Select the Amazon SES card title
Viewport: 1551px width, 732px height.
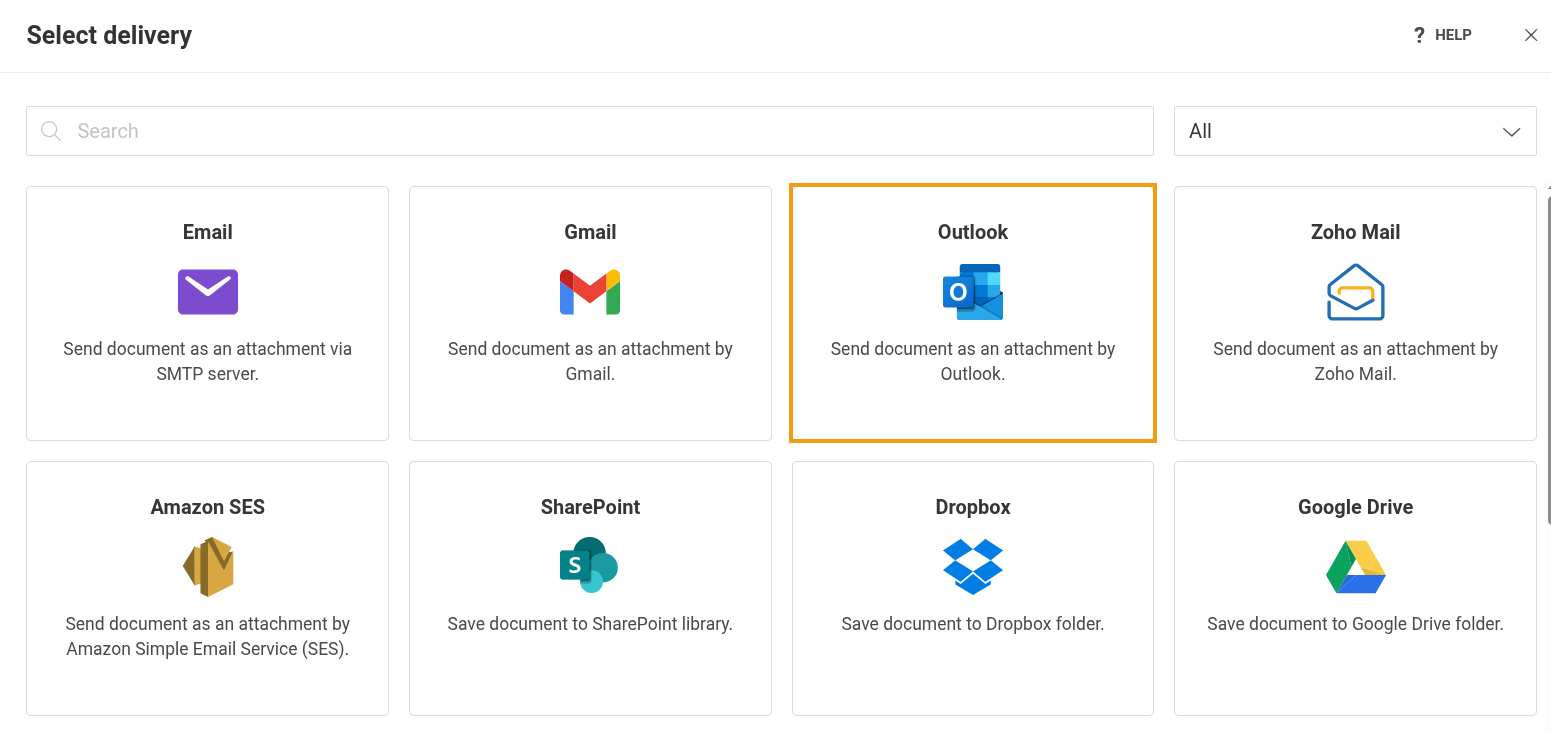pyautogui.click(x=208, y=507)
